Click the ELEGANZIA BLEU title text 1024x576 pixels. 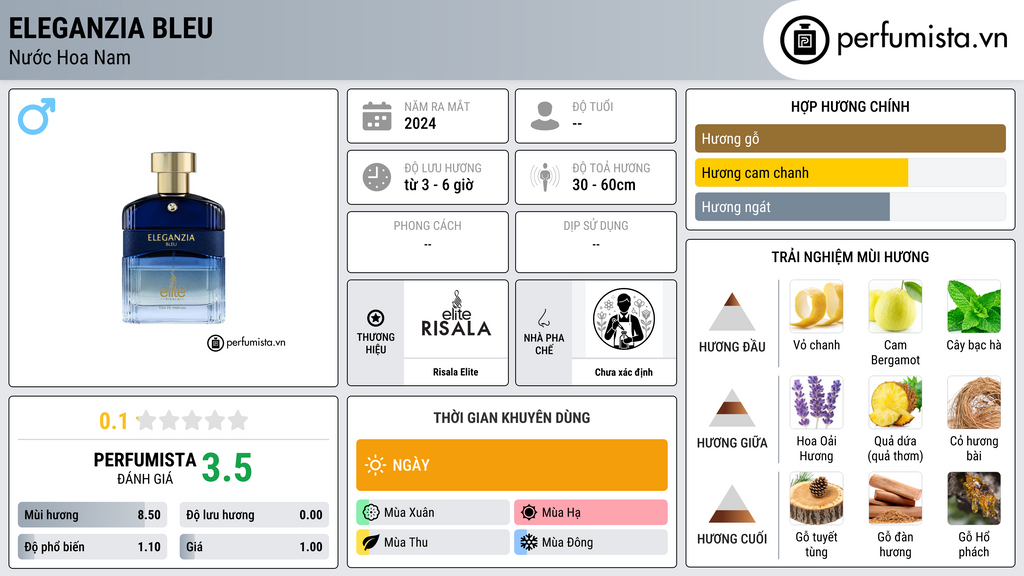(111, 28)
